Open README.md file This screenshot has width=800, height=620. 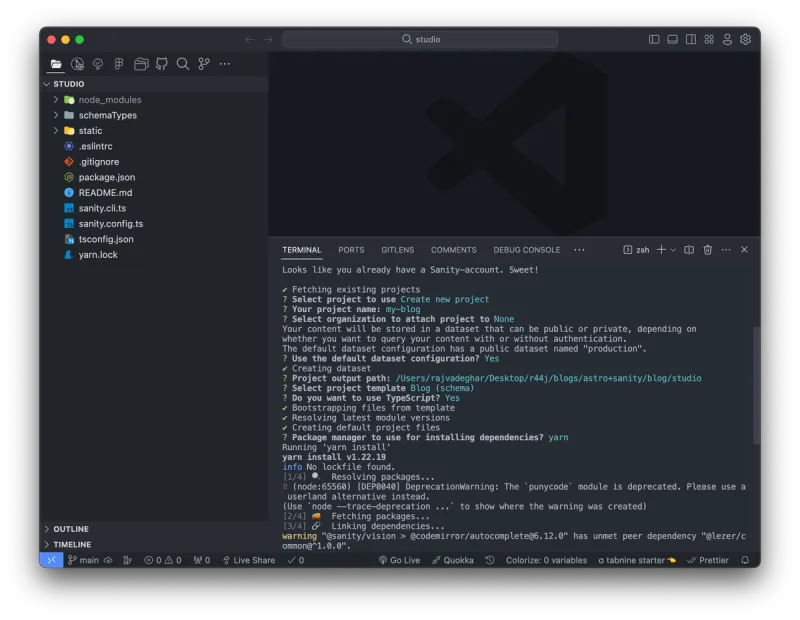click(156, 192)
